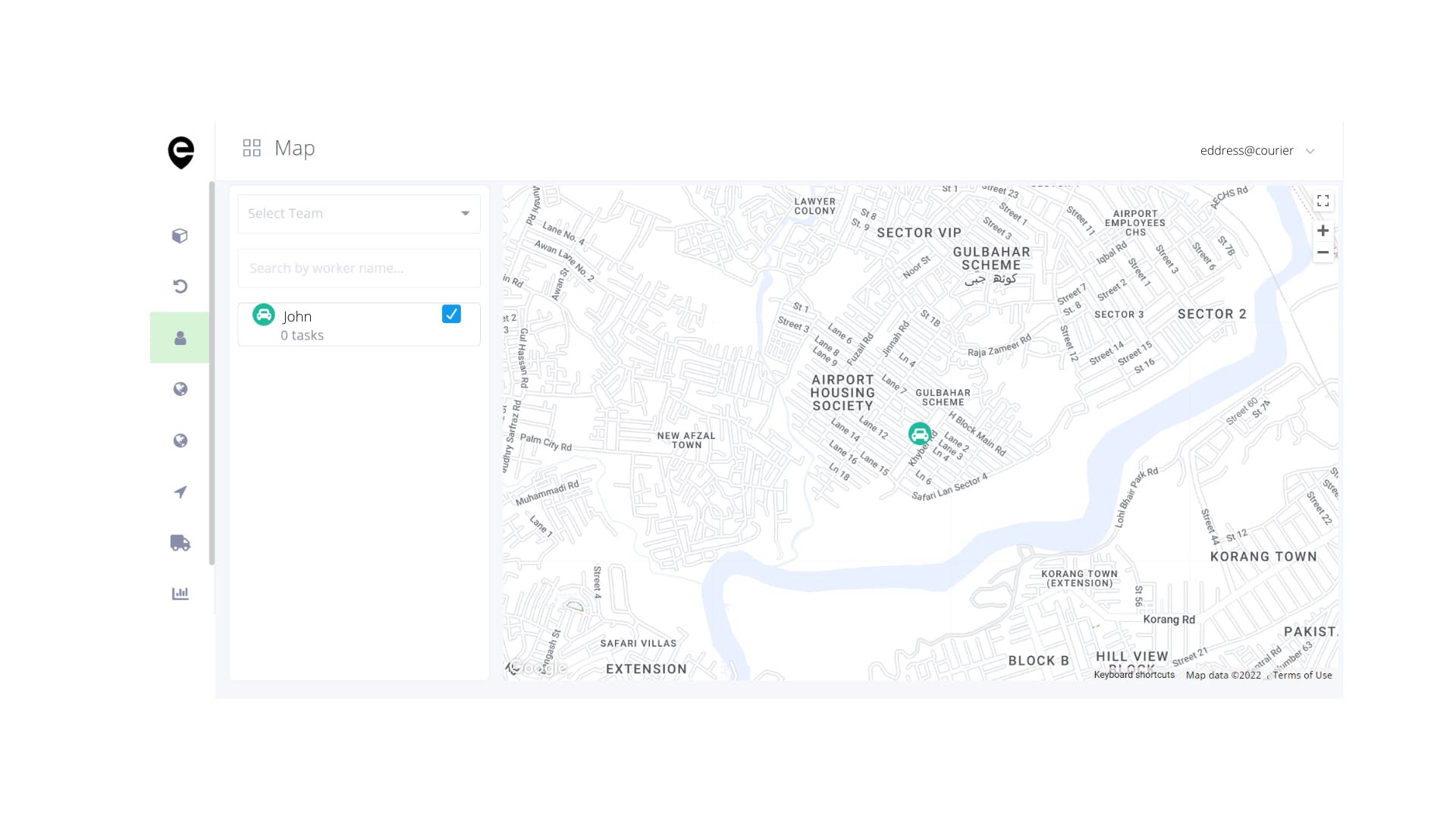
Task: Click the lower globe sidebar icon
Action: (x=180, y=441)
